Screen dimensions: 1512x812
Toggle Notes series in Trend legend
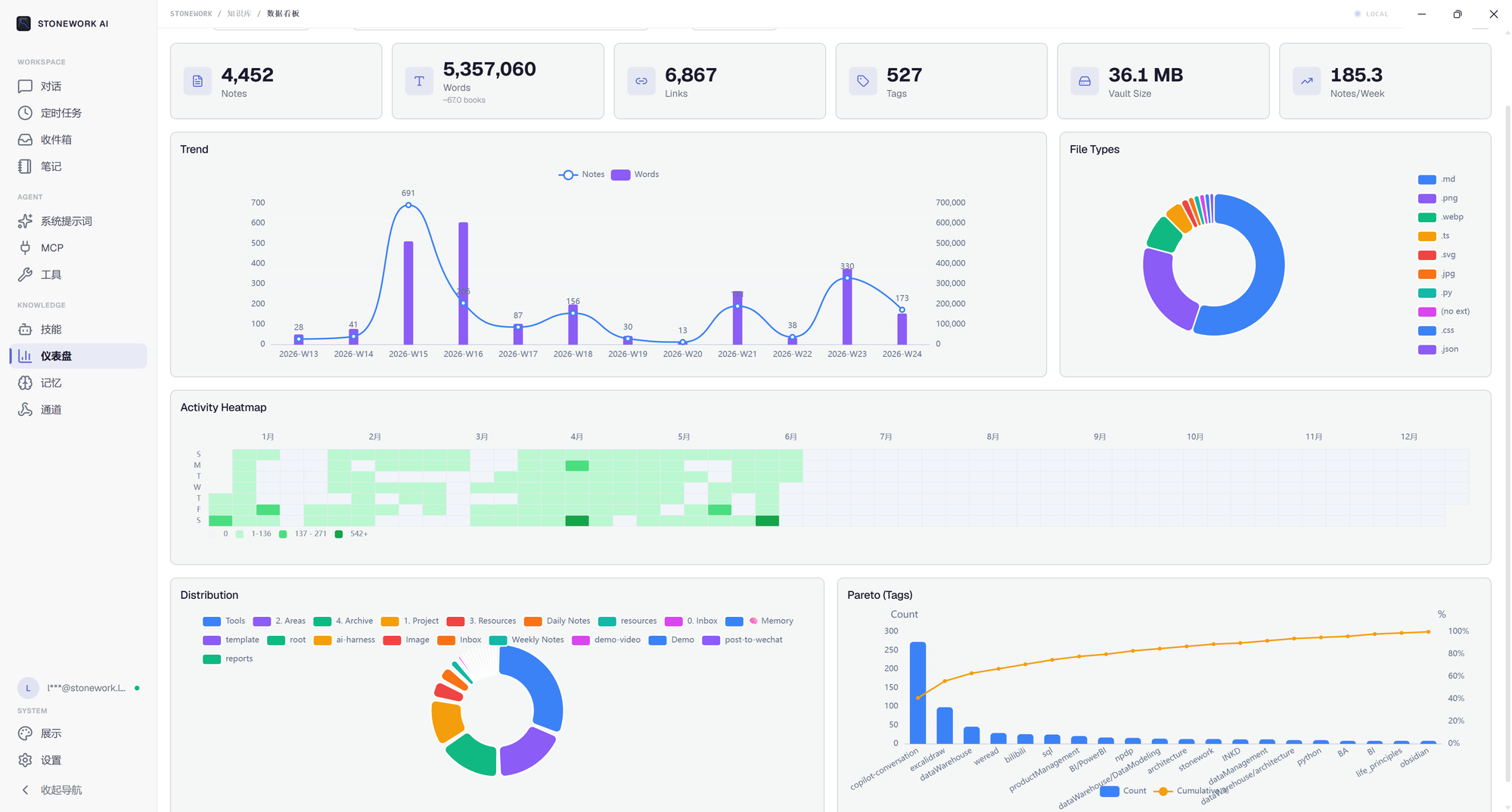tap(582, 175)
